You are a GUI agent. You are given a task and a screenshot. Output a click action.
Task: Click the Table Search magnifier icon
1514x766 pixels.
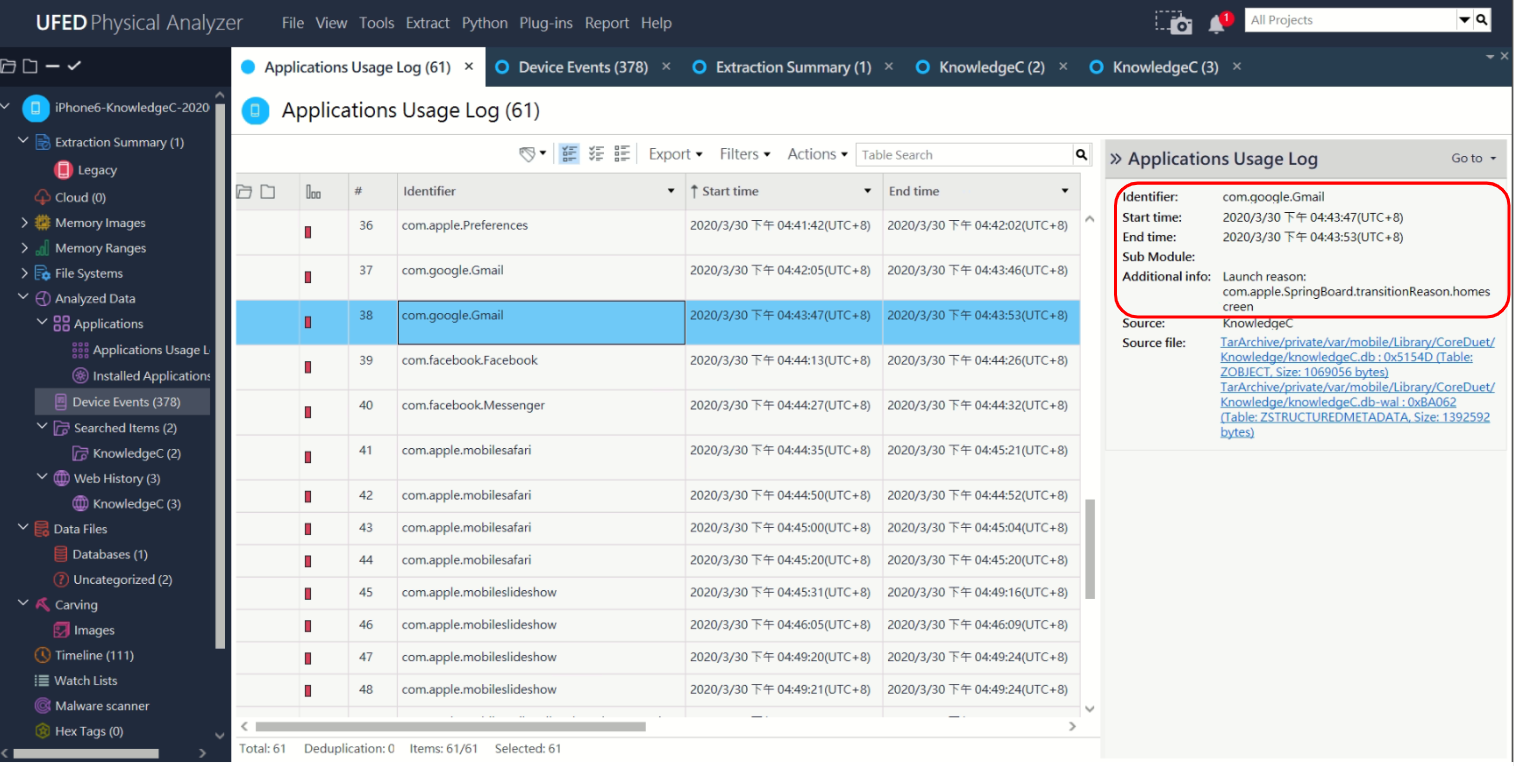[x=1081, y=155]
